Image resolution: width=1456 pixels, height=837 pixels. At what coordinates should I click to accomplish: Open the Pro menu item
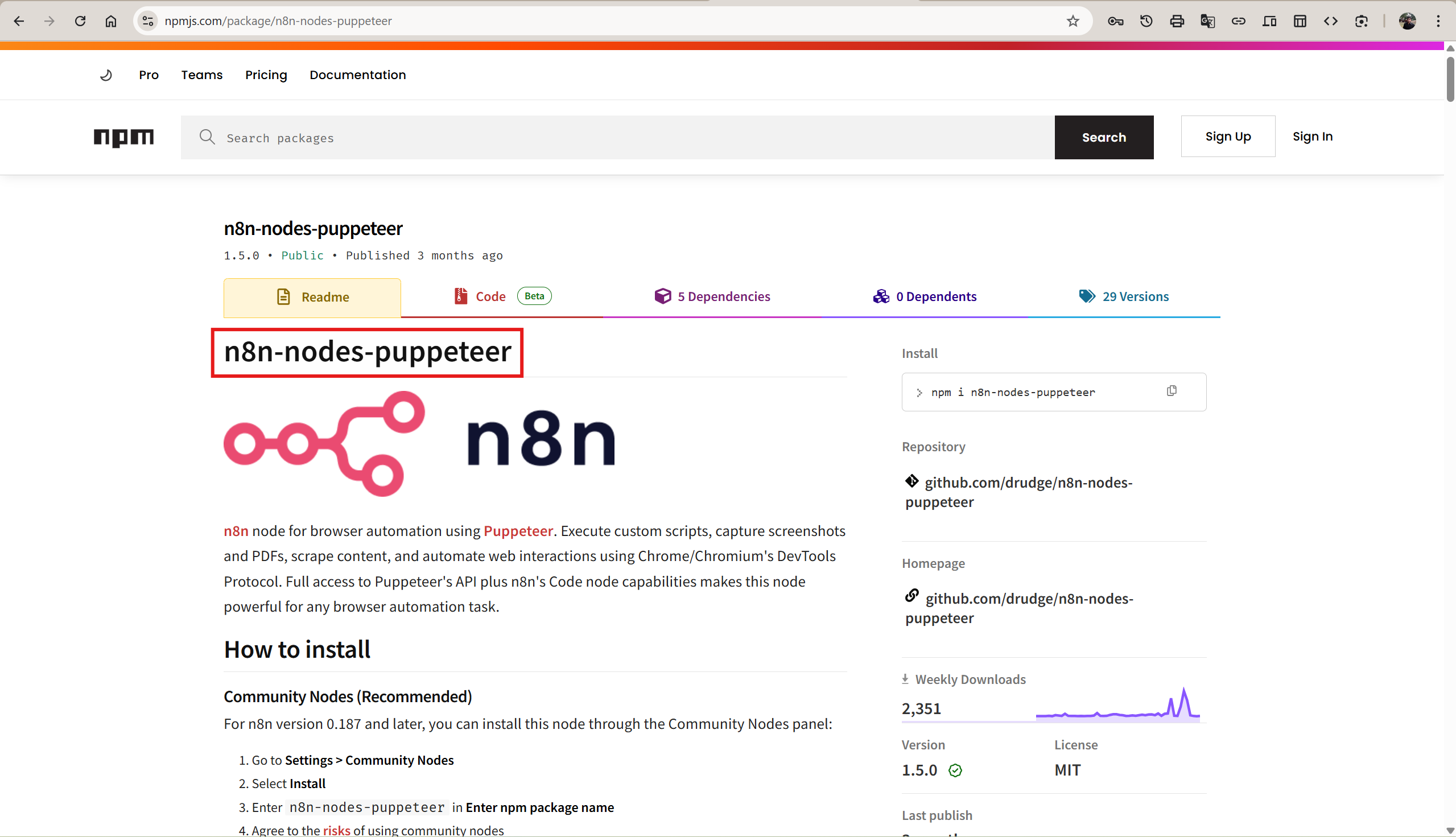(149, 75)
